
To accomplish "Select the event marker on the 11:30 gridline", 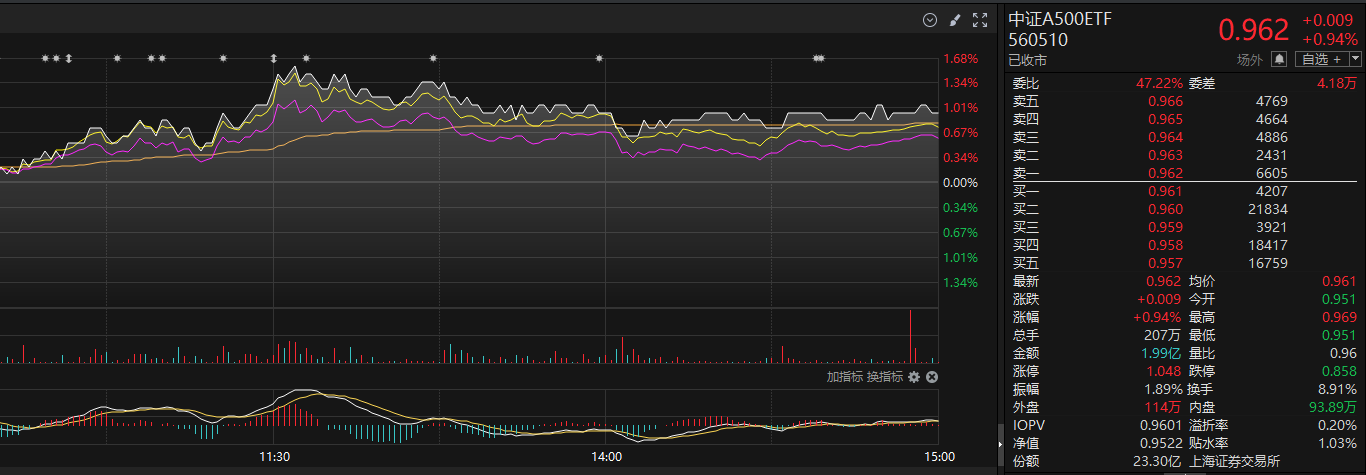I will point(274,59).
